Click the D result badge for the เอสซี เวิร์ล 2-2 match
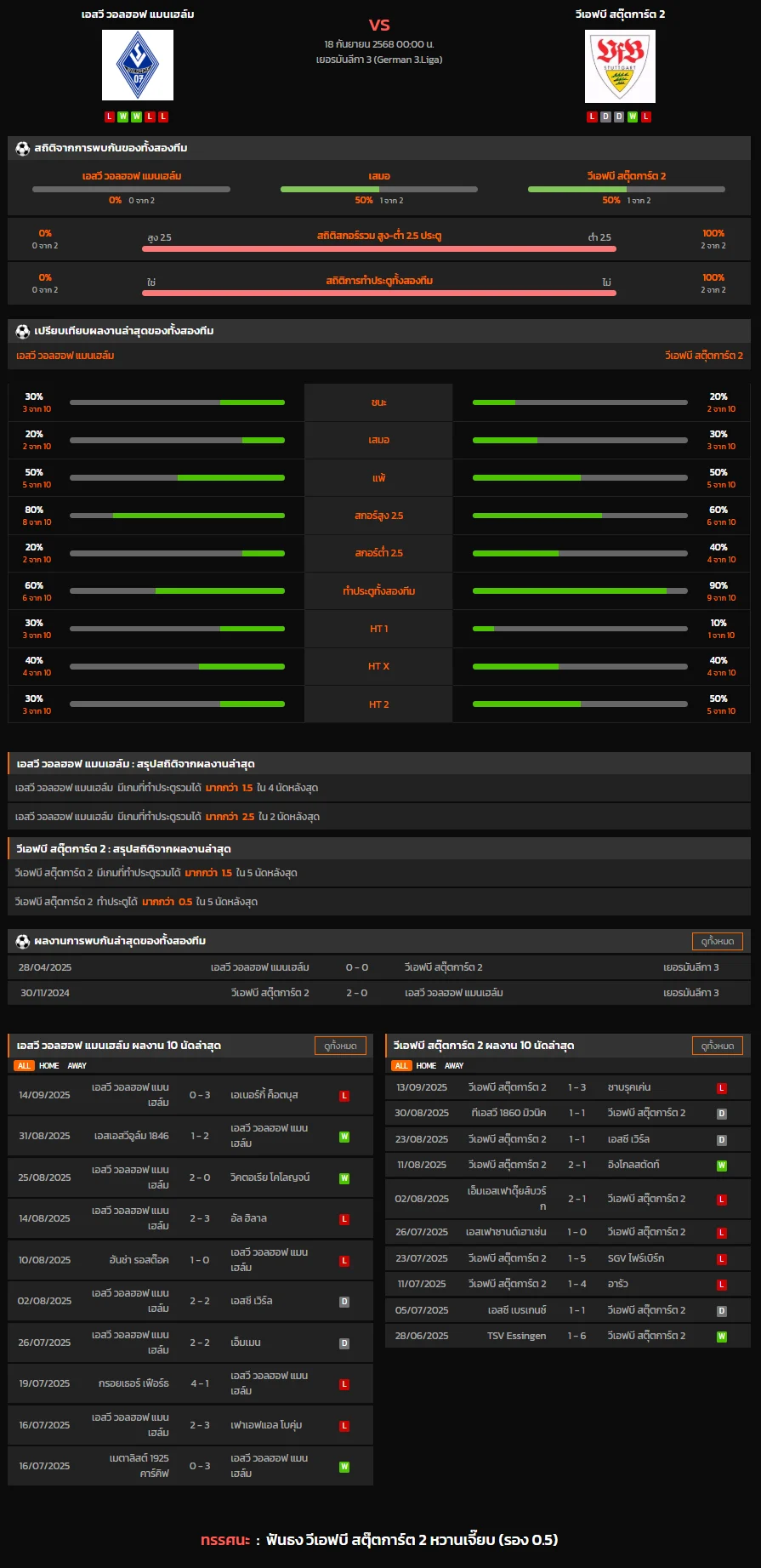Image resolution: width=761 pixels, height=1568 pixels. (x=344, y=1302)
